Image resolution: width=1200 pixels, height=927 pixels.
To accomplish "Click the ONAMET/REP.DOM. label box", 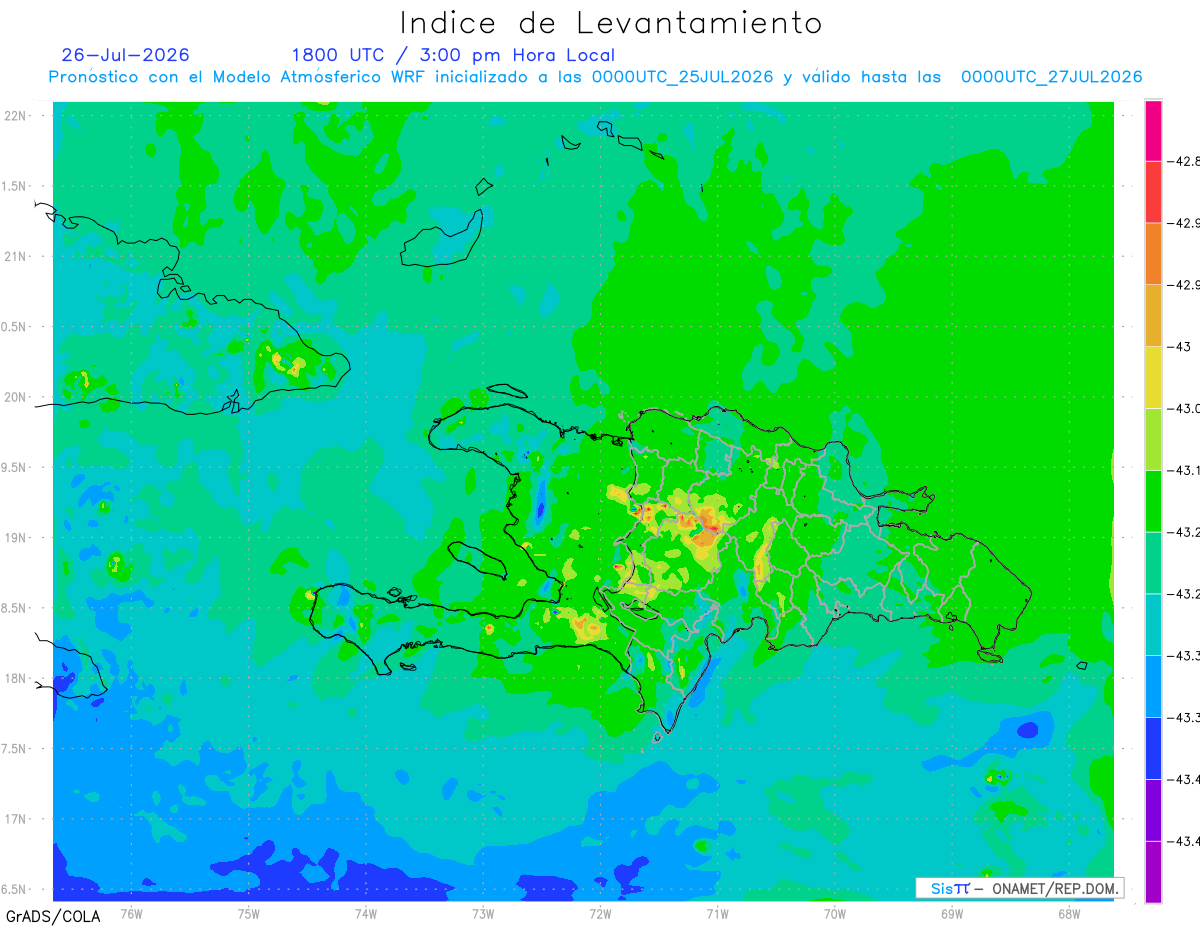I will click(1019, 888).
